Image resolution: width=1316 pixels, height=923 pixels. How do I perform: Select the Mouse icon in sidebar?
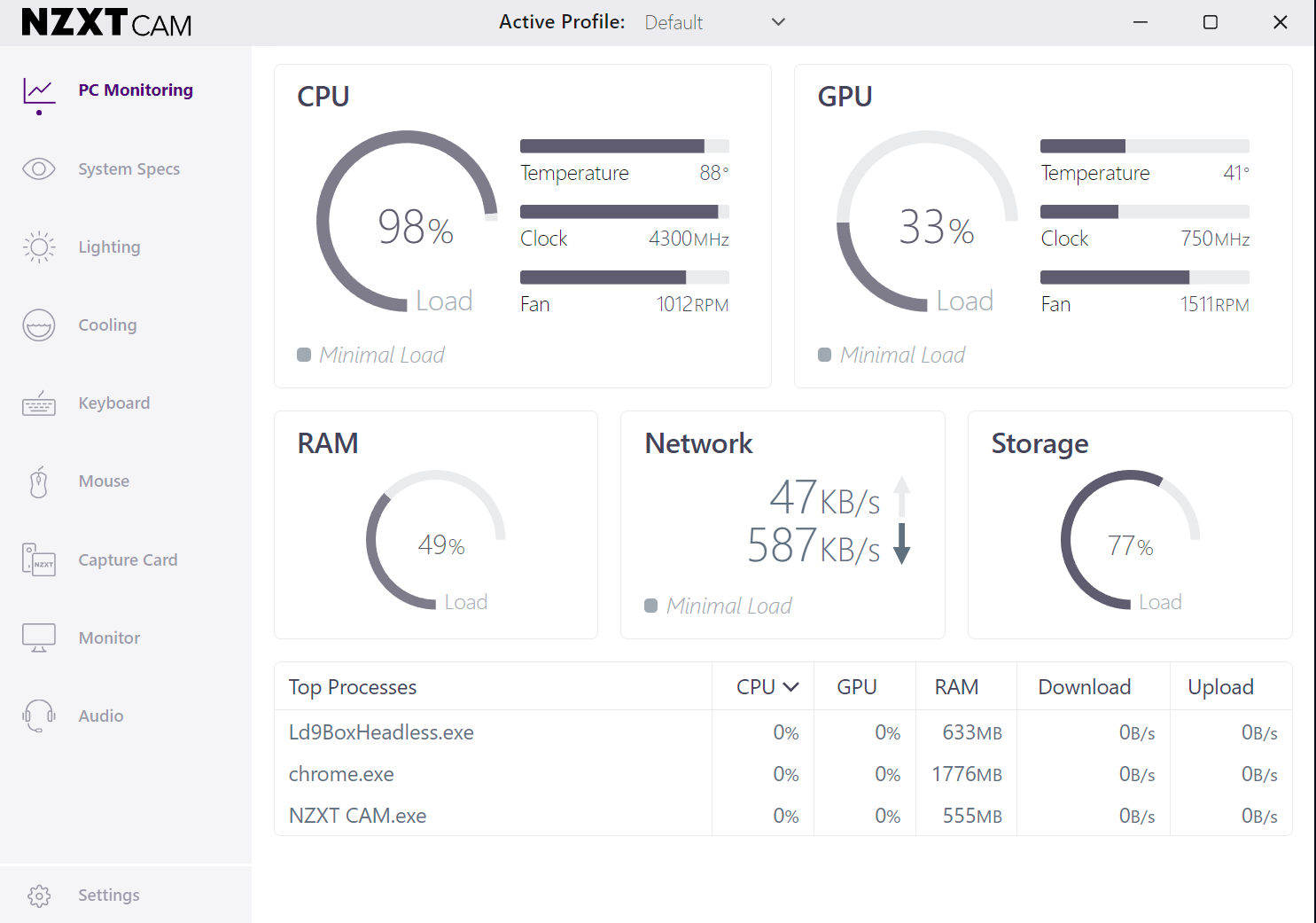pos(39,481)
